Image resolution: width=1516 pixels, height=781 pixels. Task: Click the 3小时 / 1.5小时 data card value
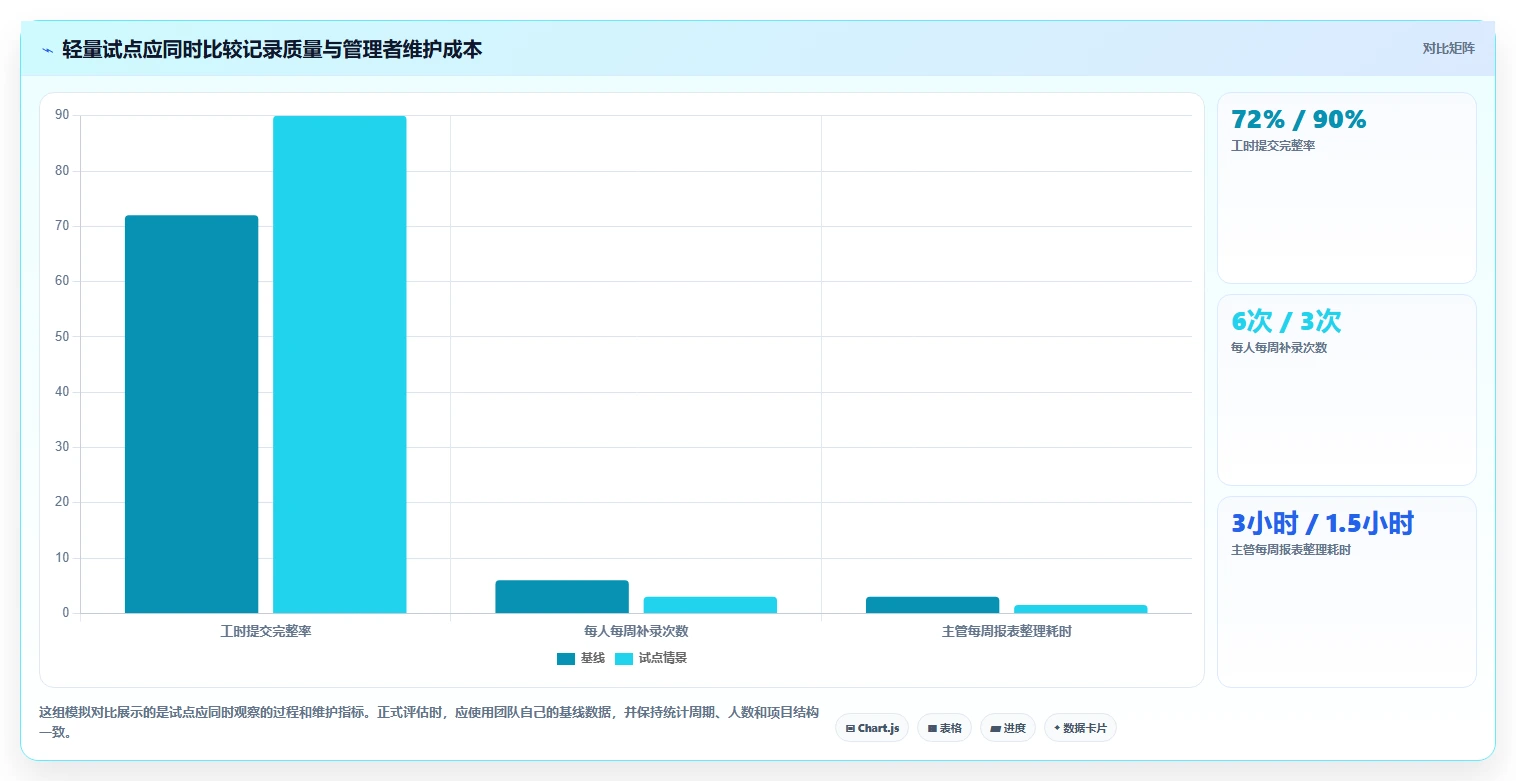[x=1322, y=523]
